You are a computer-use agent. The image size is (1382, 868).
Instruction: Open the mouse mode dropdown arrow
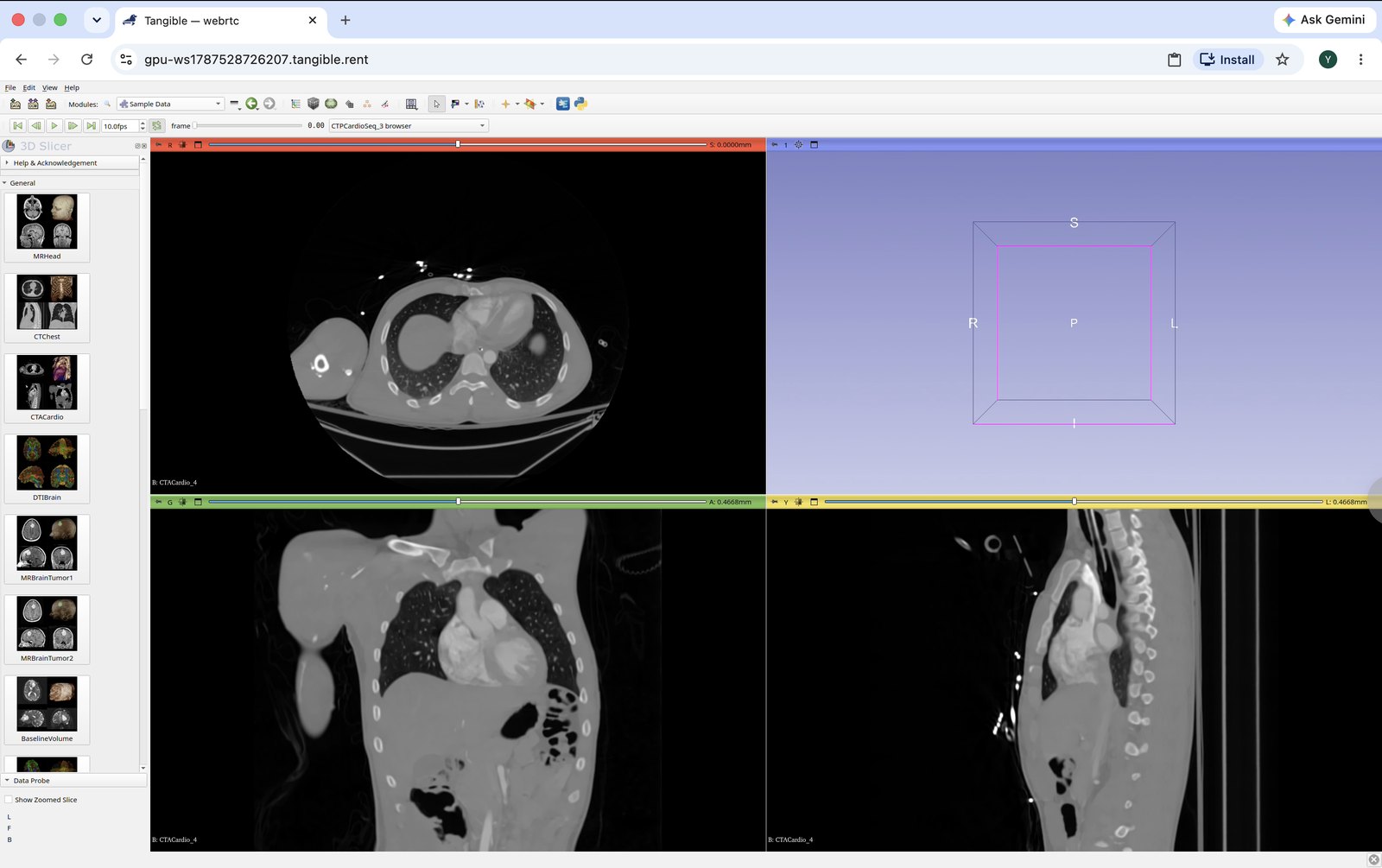466,104
